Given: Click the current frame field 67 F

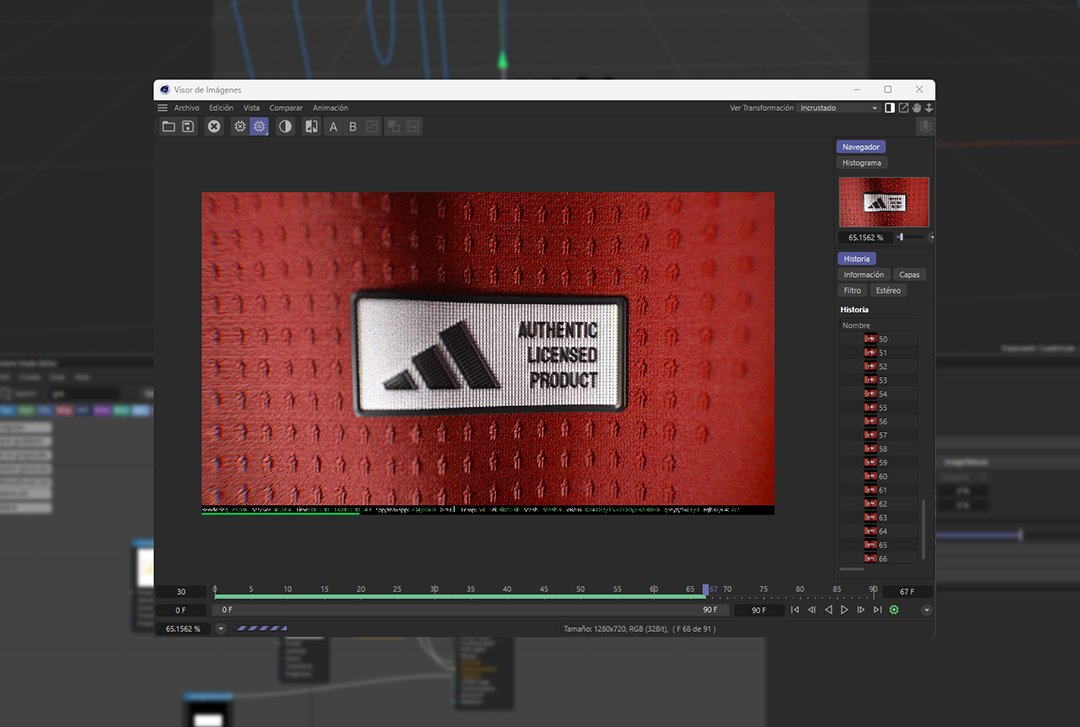Looking at the screenshot, I should [x=907, y=591].
